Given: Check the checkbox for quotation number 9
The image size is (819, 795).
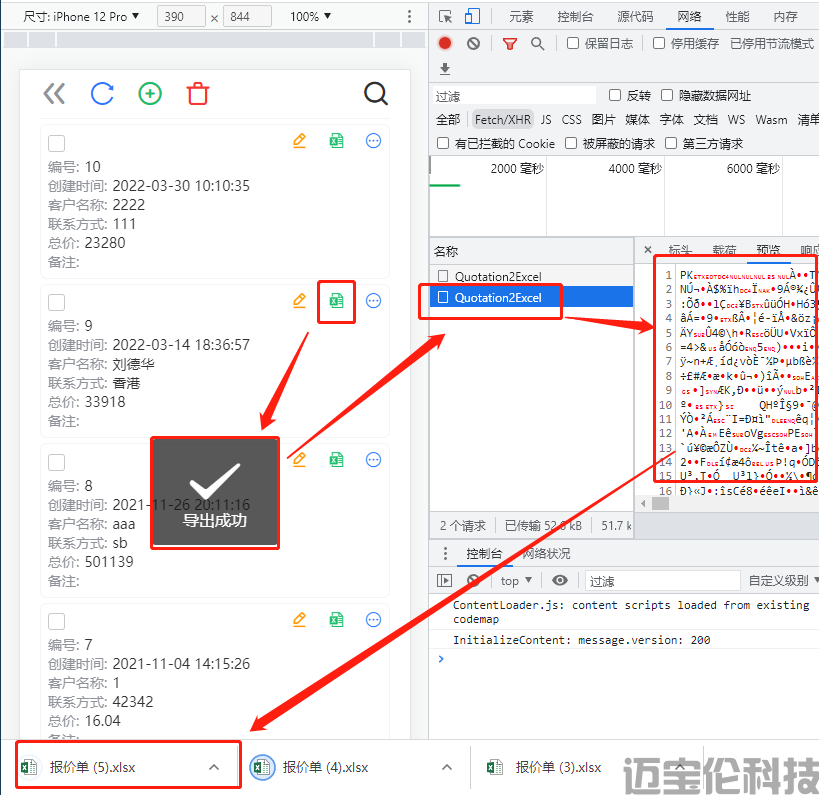Looking at the screenshot, I should point(56,302).
